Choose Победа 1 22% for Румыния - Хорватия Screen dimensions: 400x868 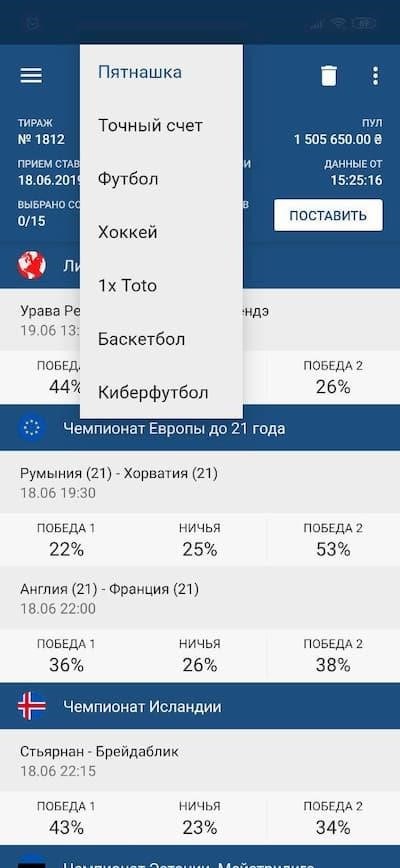point(66,540)
